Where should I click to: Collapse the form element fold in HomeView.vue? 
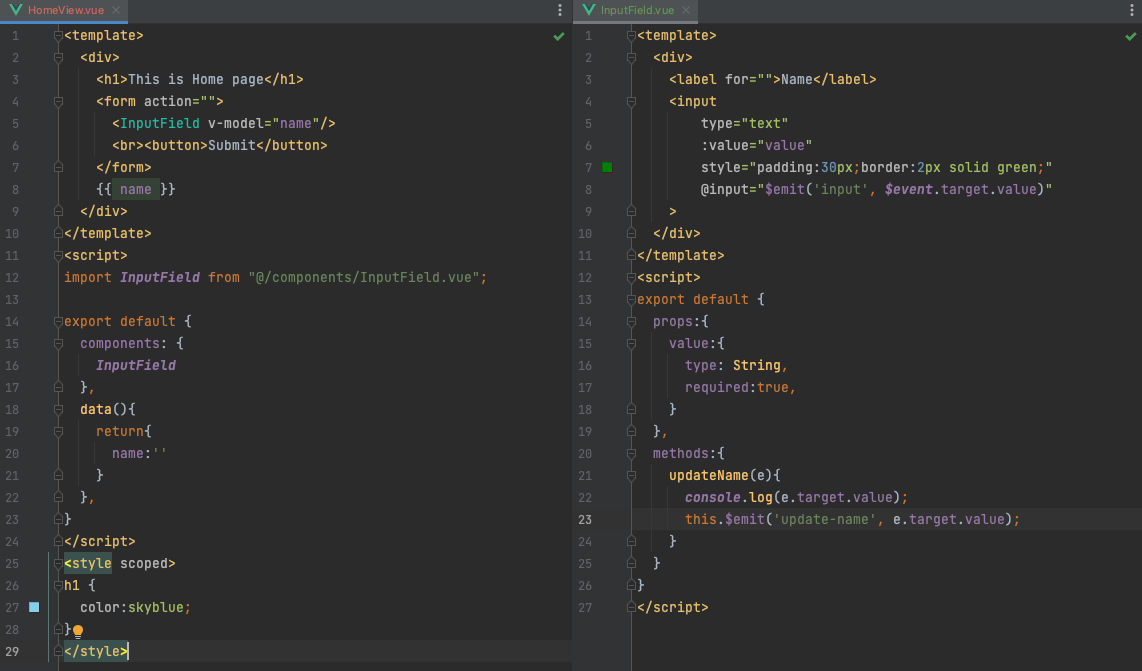58,101
